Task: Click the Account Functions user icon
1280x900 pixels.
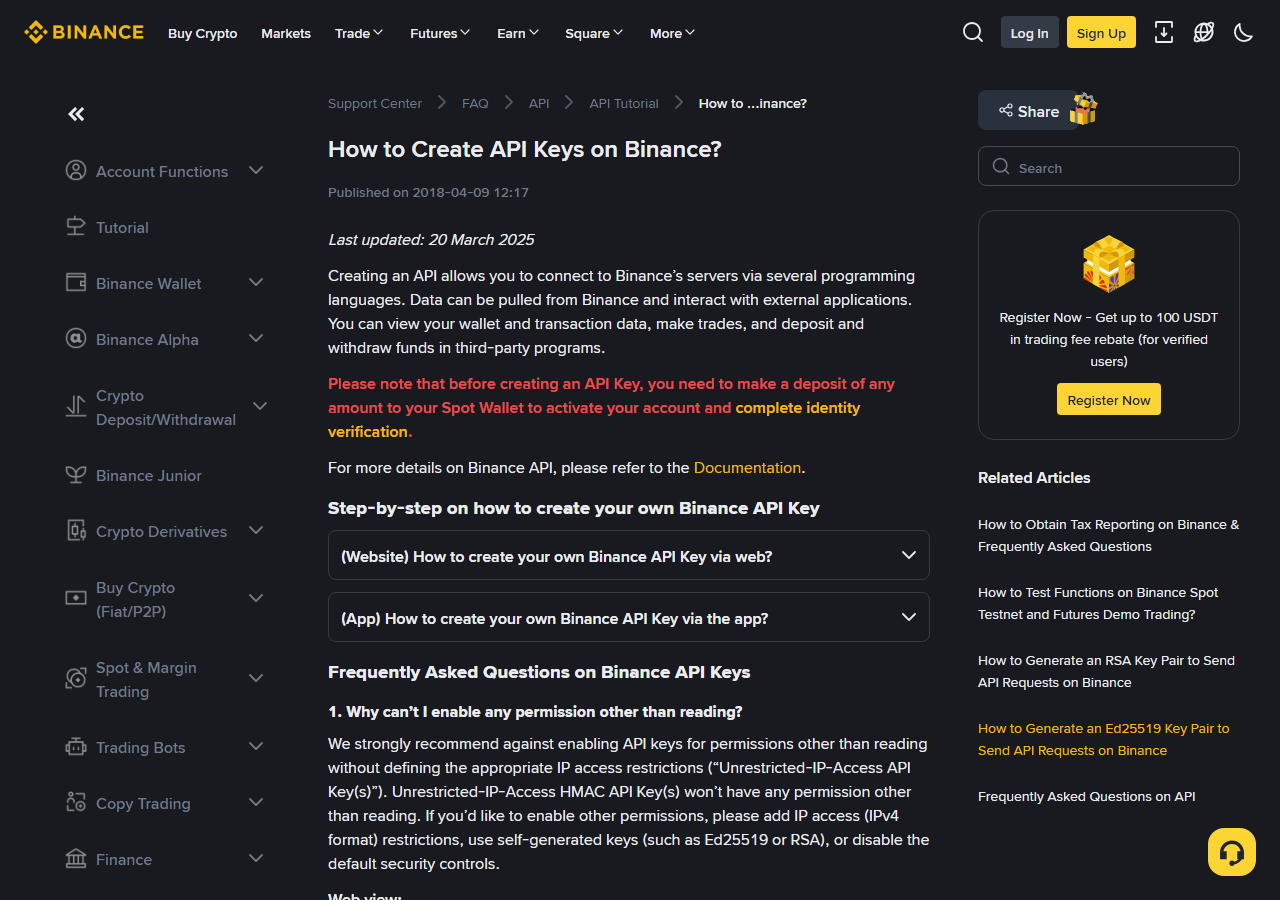Action: pyautogui.click(x=76, y=170)
